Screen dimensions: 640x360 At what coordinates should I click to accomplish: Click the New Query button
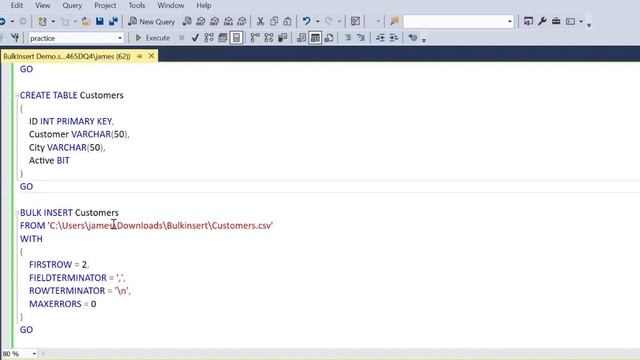[151, 21]
